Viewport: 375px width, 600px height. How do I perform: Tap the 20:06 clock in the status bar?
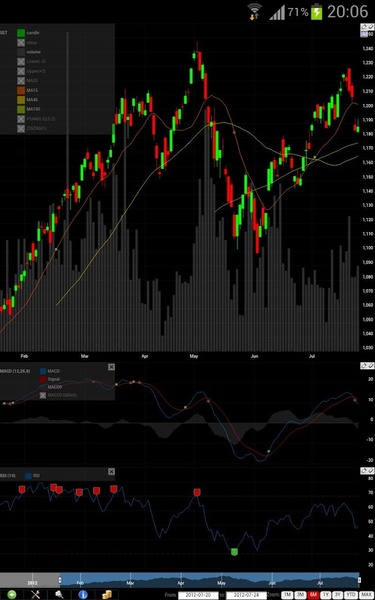[347, 12]
